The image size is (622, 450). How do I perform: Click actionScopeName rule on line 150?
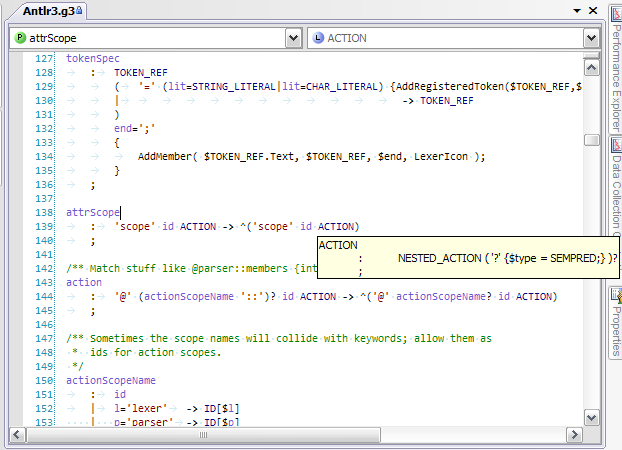(111, 380)
